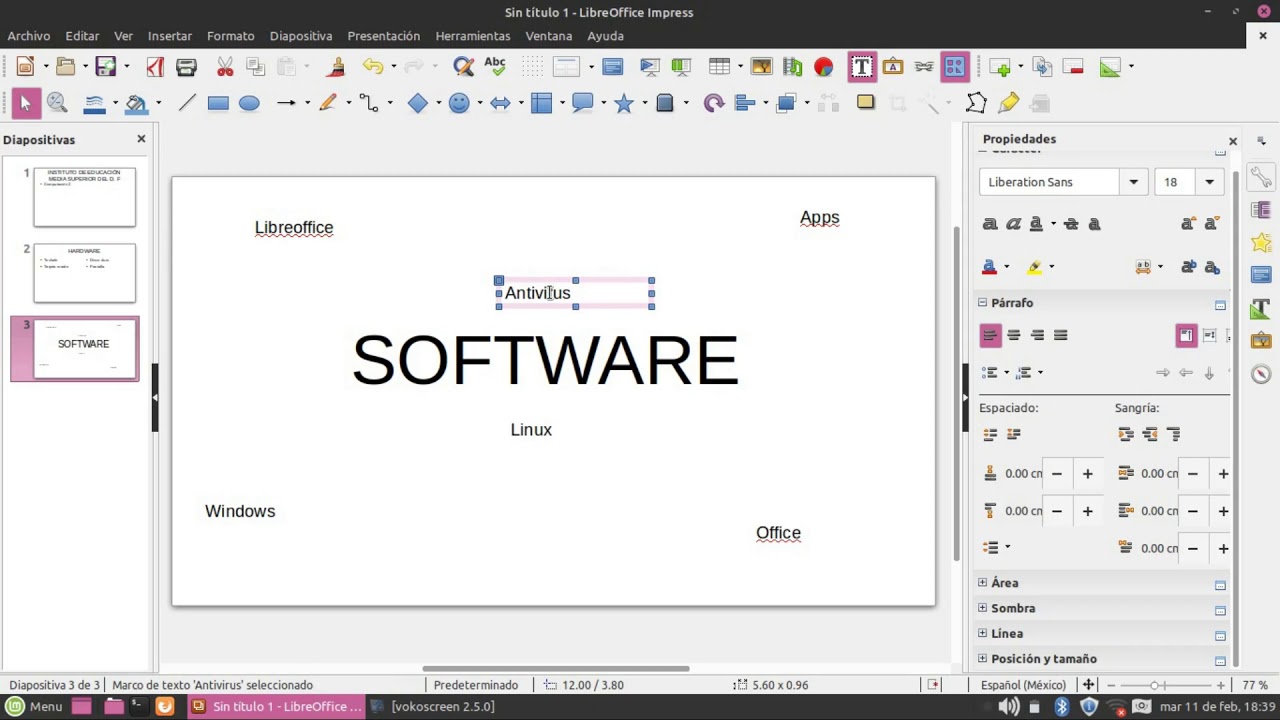Select the Rectangle shape tool

click(218, 103)
